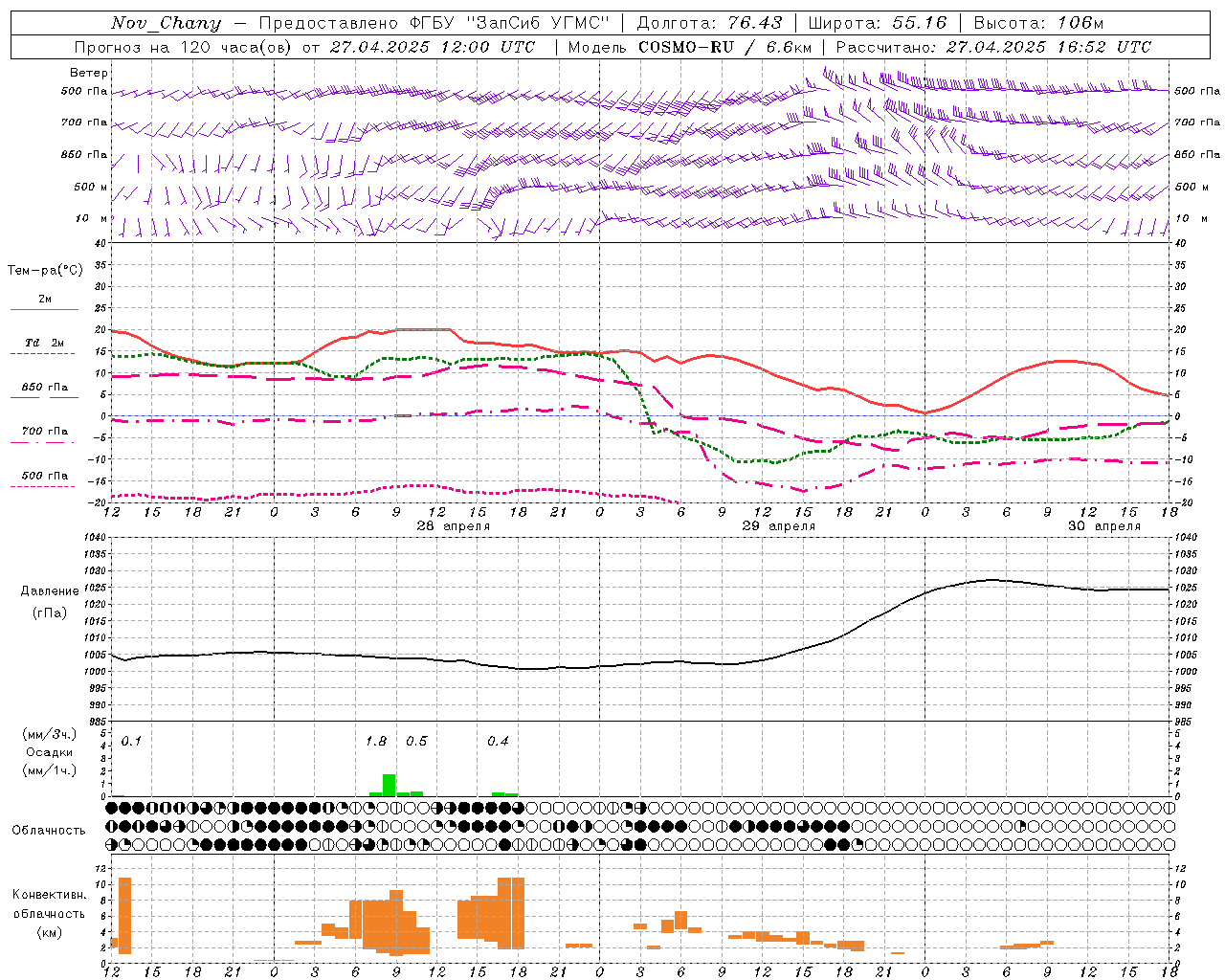Click the 0.1 precipitation total value

tap(131, 742)
